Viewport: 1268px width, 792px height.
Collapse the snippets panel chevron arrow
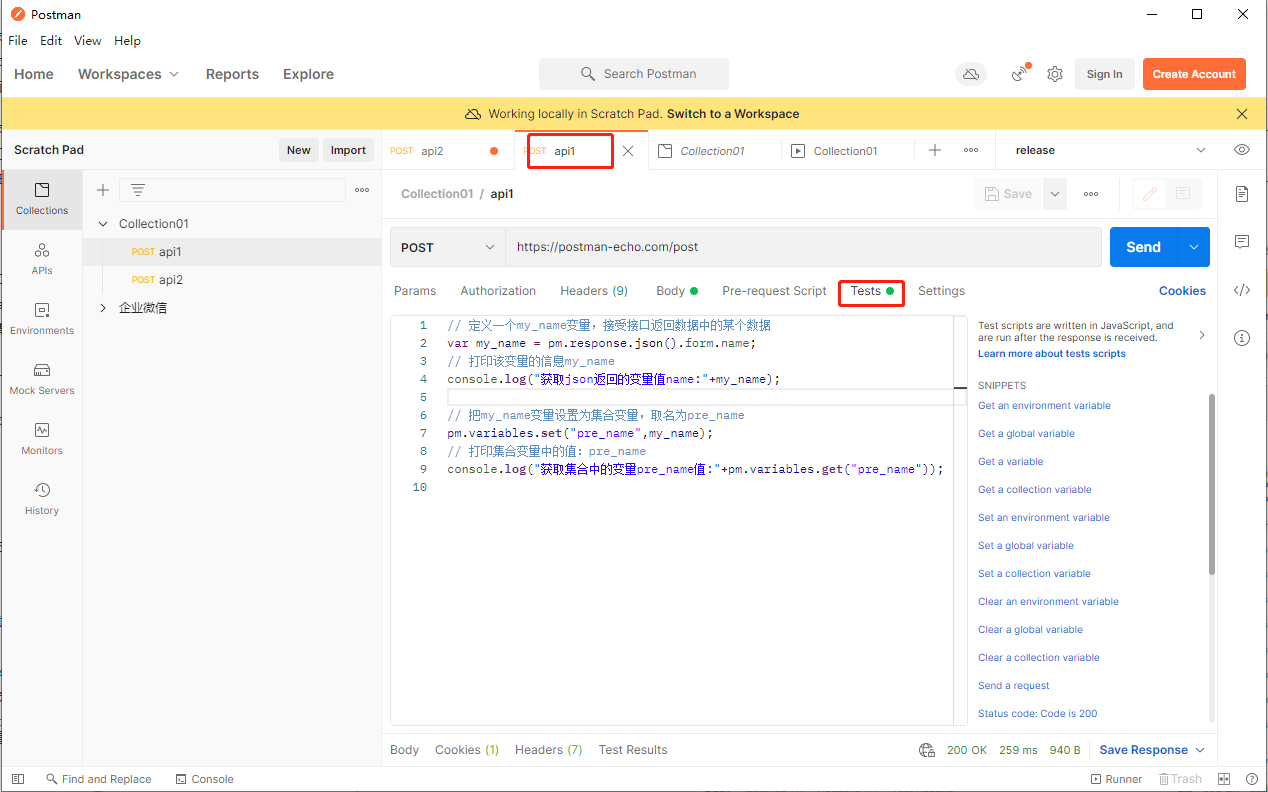[1201, 335]
